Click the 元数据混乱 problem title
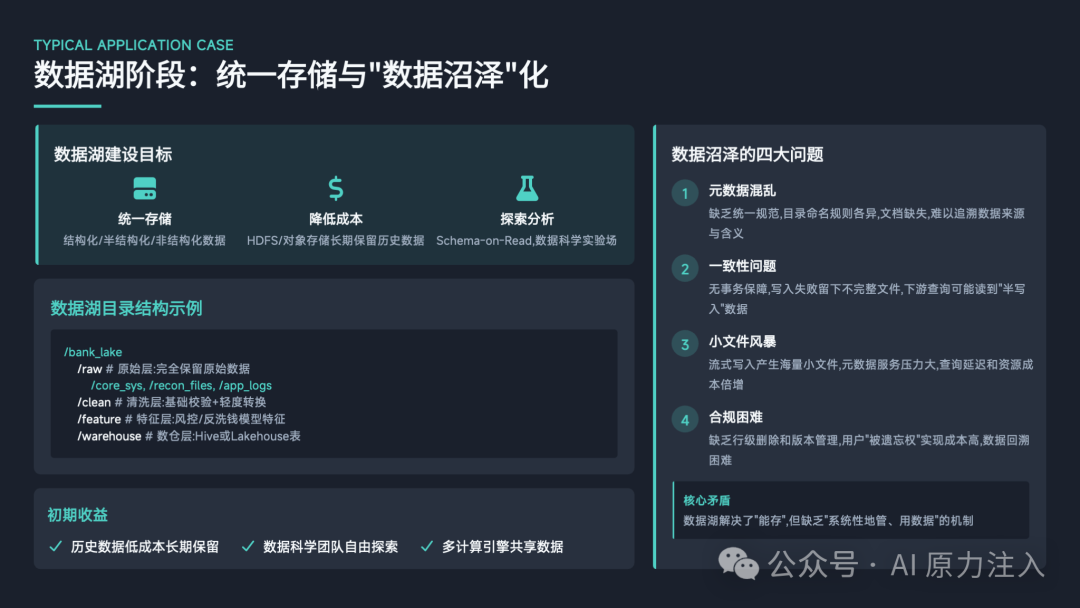This screenshot has height=608, width=1080. click(x=742, y=191)
